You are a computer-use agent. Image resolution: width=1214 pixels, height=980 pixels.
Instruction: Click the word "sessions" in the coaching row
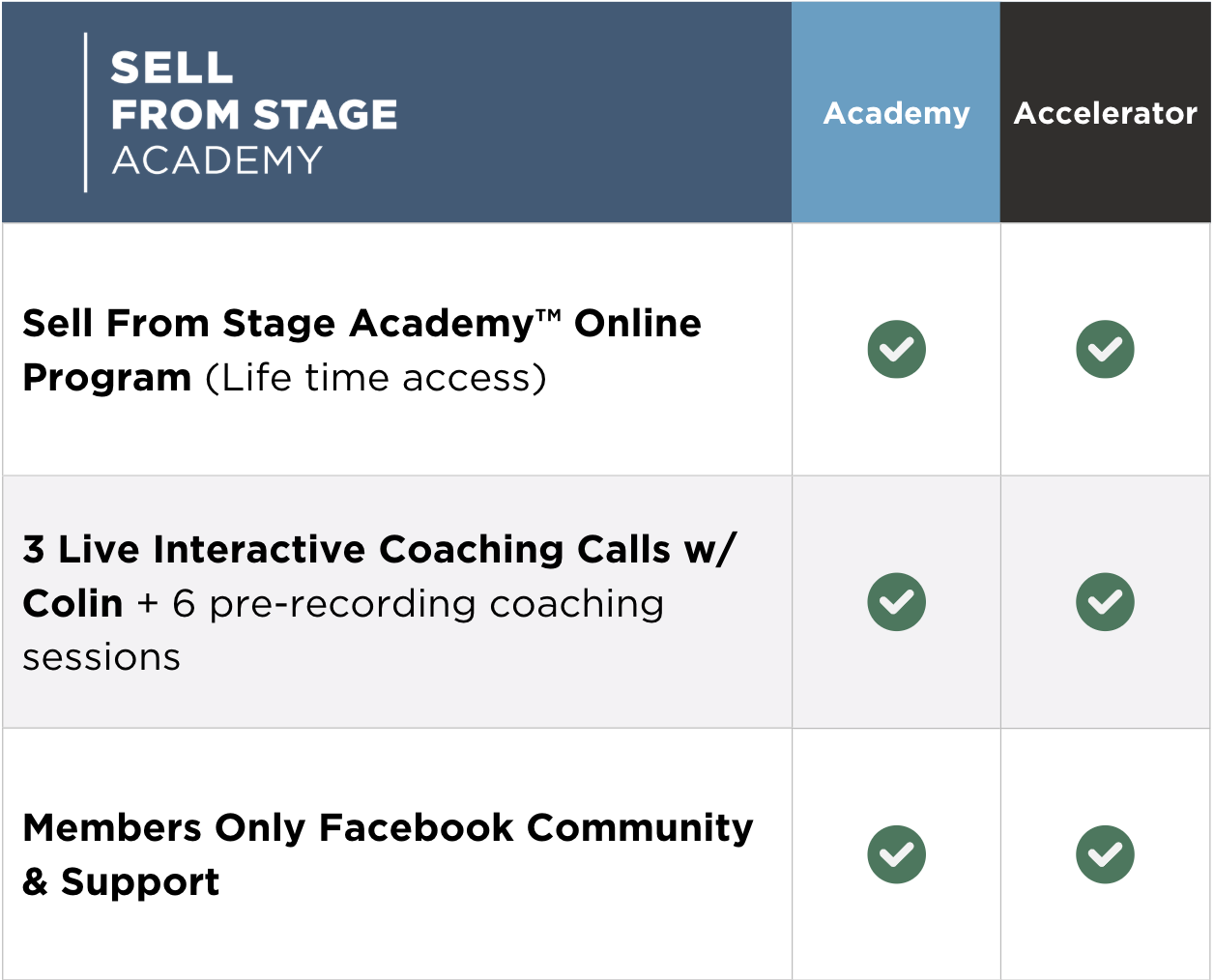pos(101,658)
